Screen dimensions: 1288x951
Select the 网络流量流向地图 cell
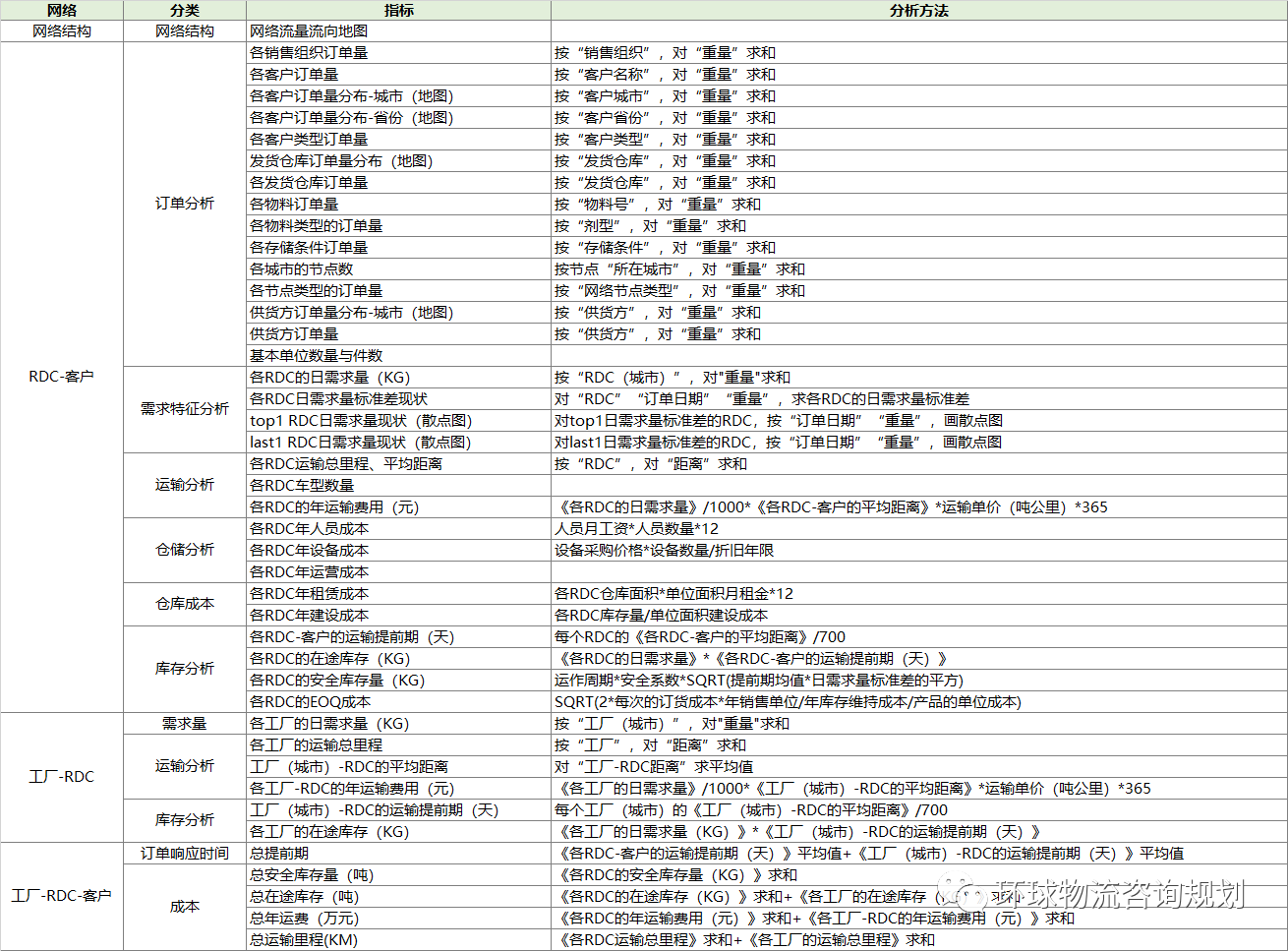pyautogui.click(x=398, y=30)
